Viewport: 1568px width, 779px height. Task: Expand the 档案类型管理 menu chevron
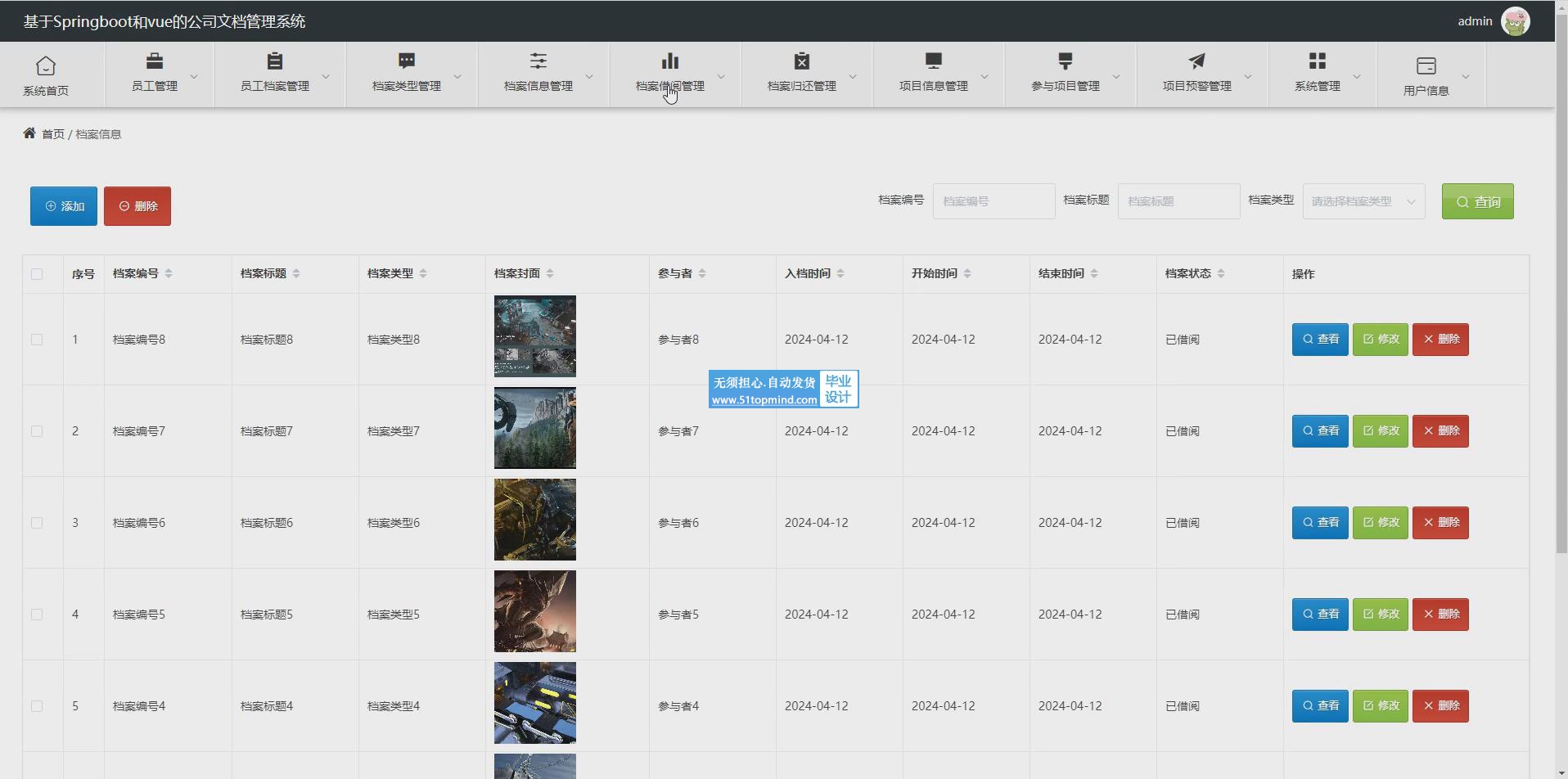pyautogui.click(x=457, y=76)
